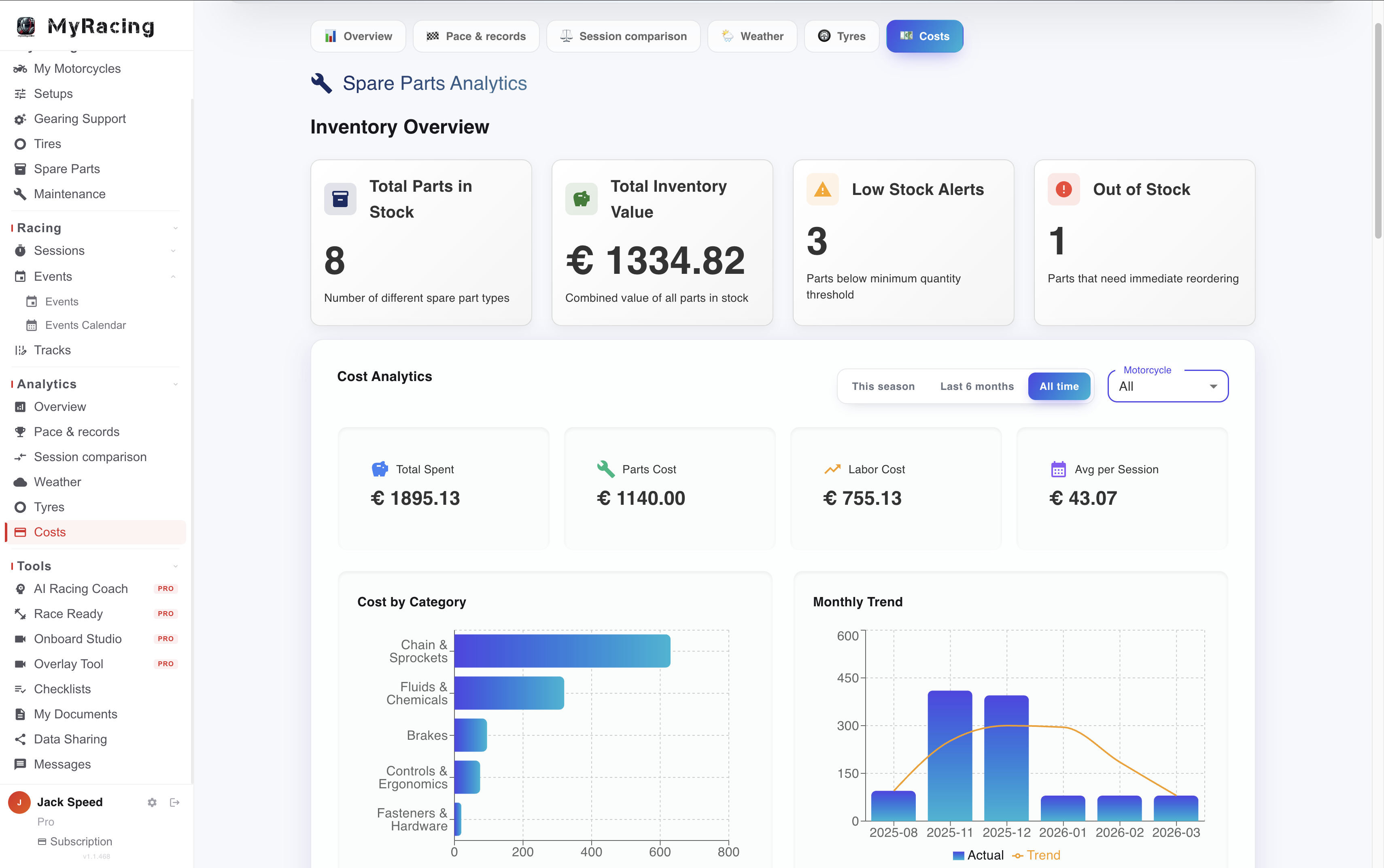Click the Trend legend entry in Monthly Trend
The image size is (1384, 868).
[1036, 855]
